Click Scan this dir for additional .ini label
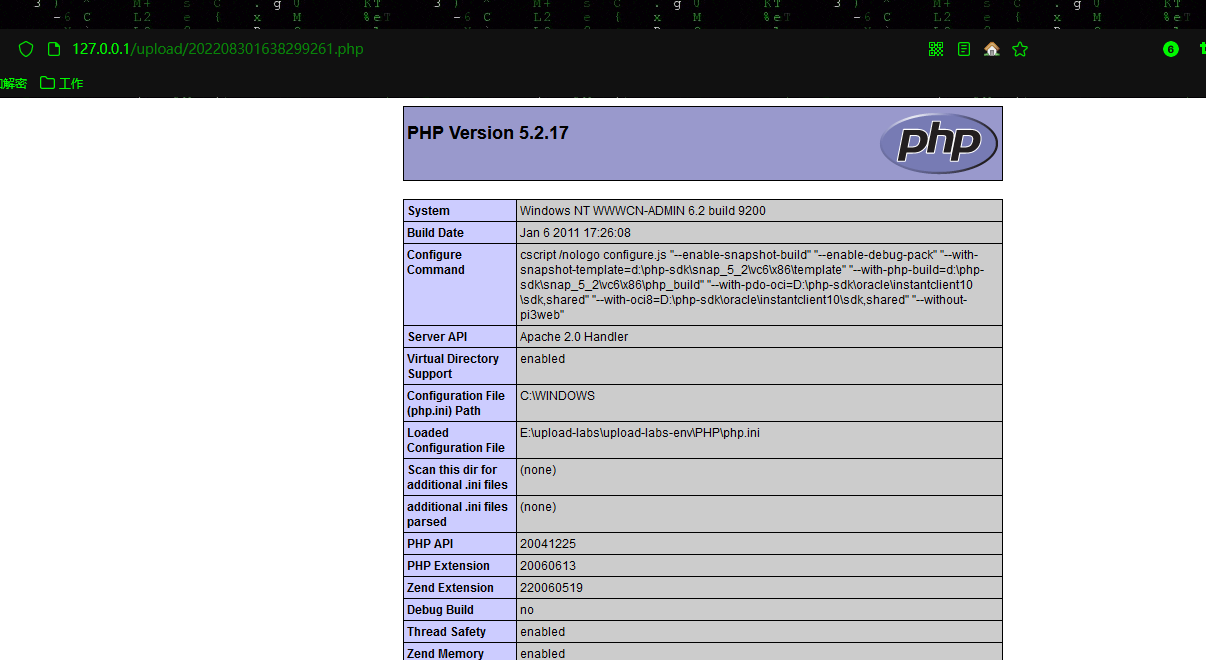 click(457, 477)
